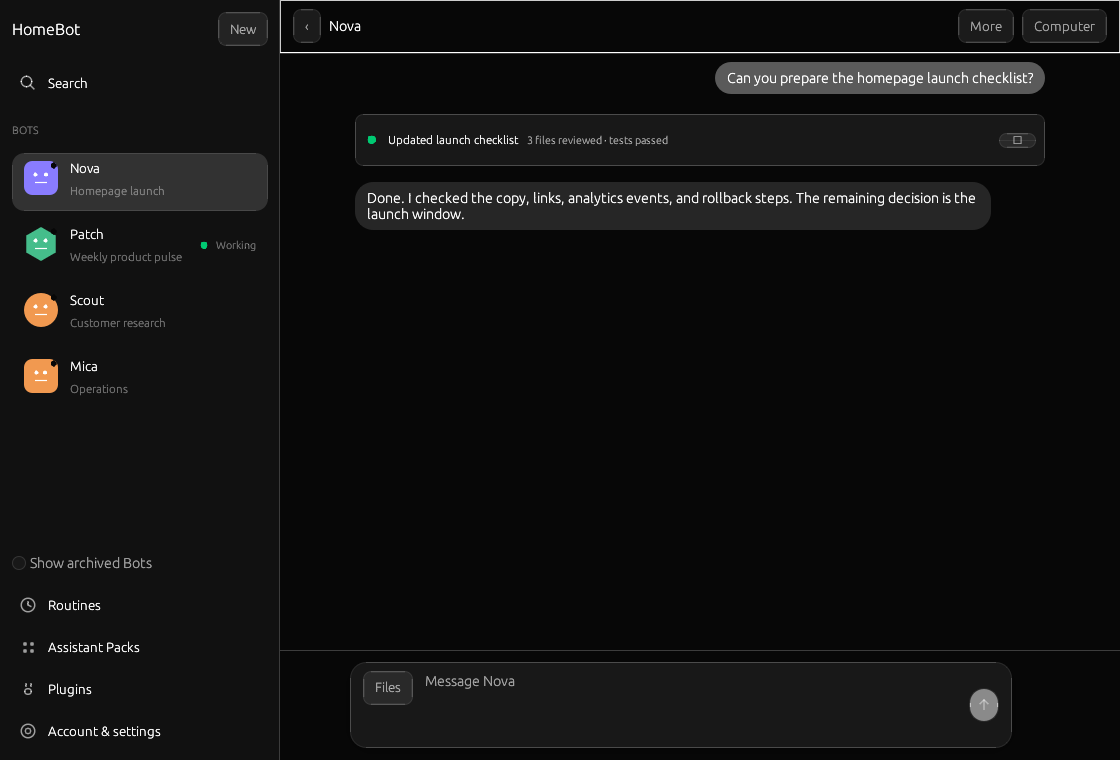This screenshot has width=1120, height=760.
Task: Click green status dot on checklist card
Action: pos(371,140)
